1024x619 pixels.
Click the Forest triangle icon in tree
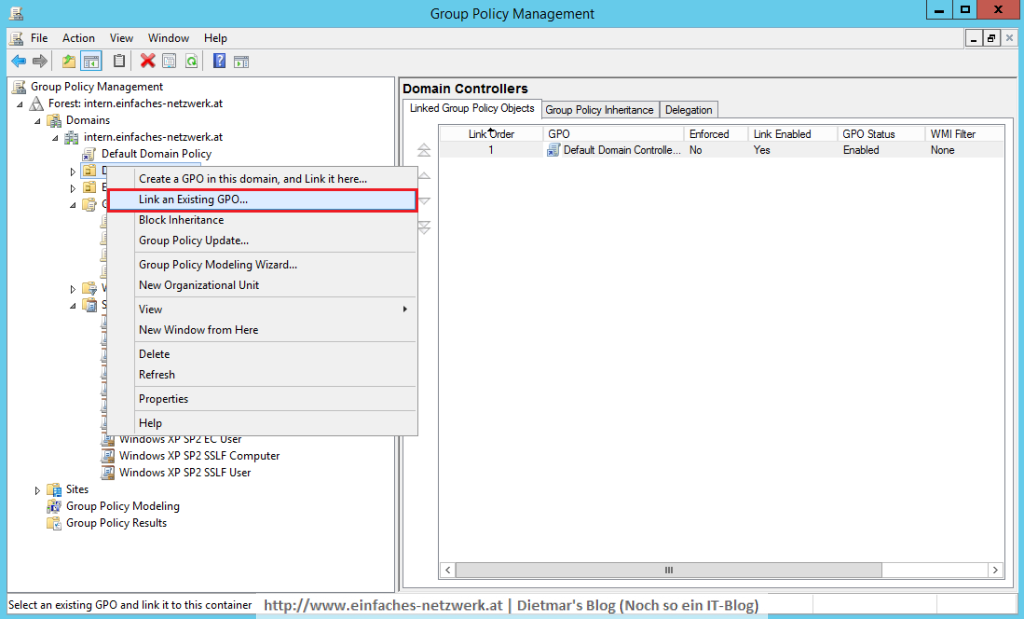tap(37, 103)
